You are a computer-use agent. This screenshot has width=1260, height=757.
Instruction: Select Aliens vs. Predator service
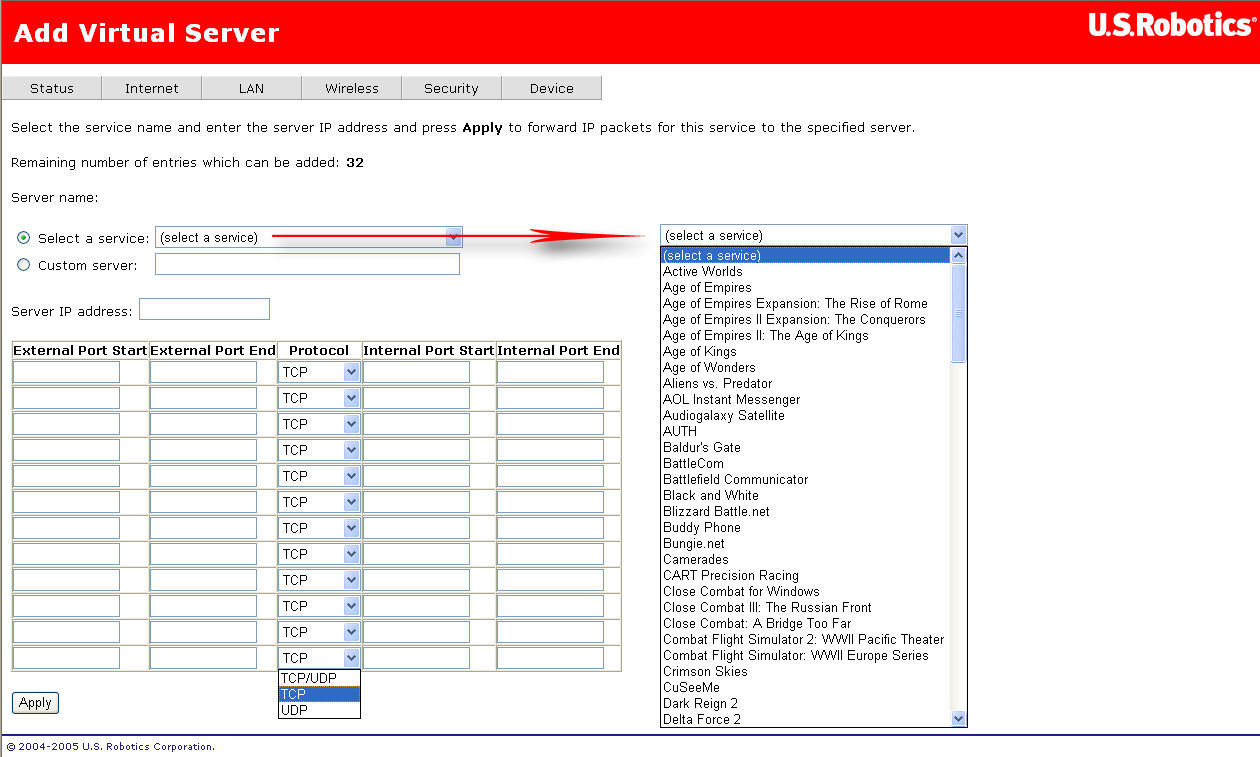[806, 383]
